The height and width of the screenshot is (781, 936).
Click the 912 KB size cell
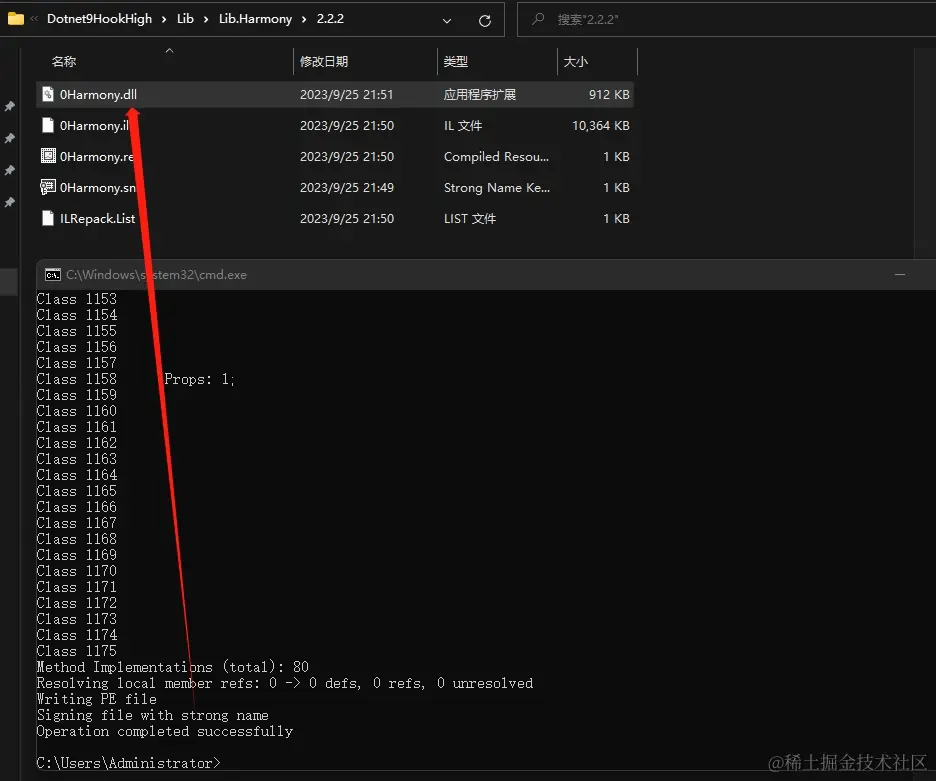click(x=609, y=94)
